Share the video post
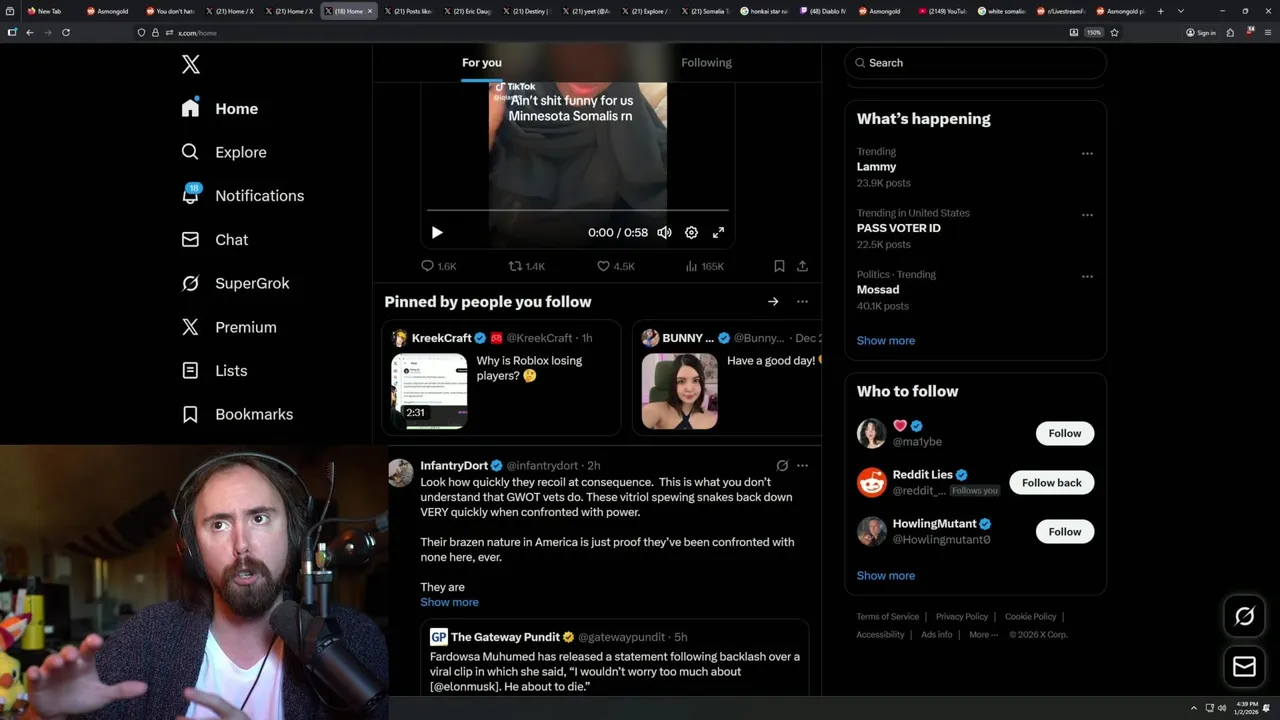 coord(802,266)
